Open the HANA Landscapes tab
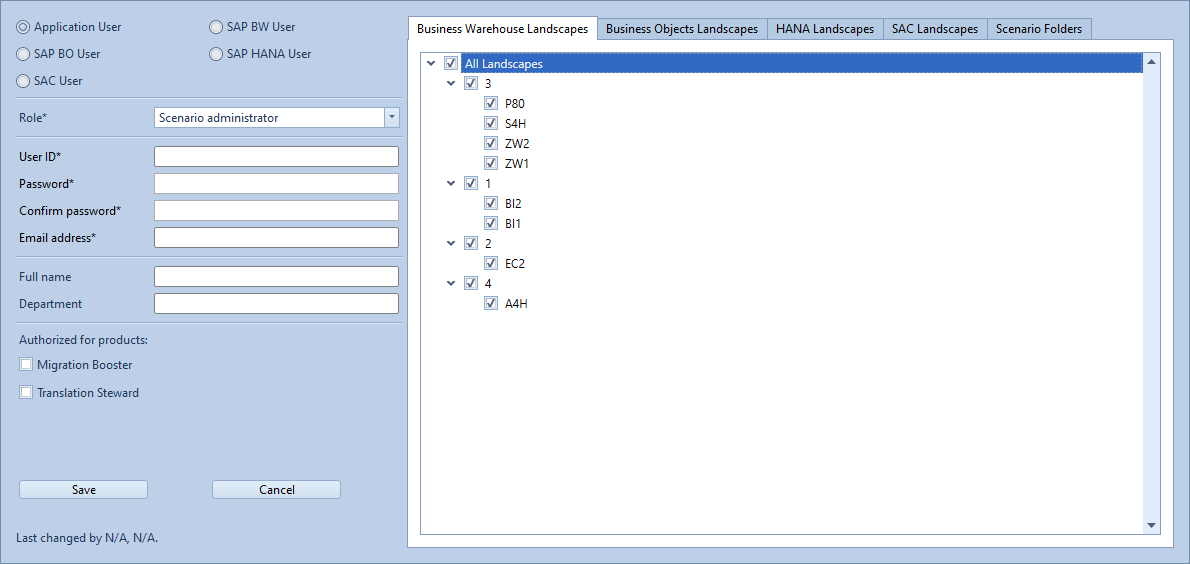The height and width of the screenshot is (564, 1190). (825, 29)
